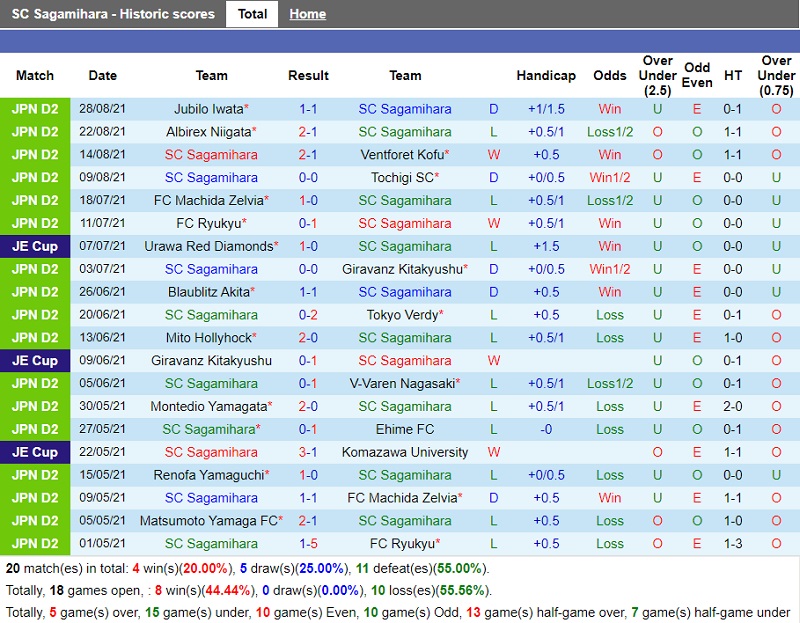Click the JE Cup badge dated 07/07/21
800x623 pixels.
[x=35, y=246]
